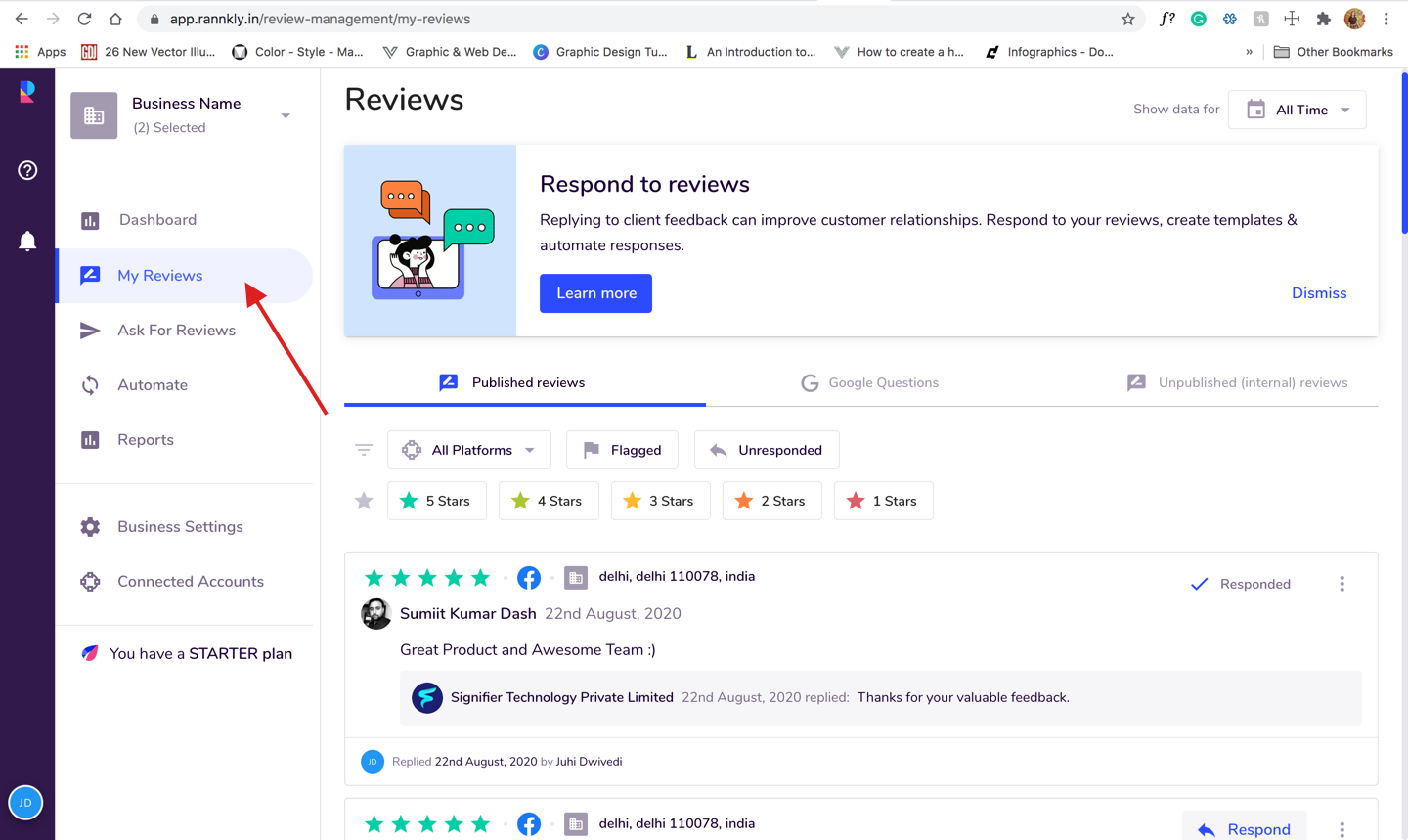
Task: Toggle the Flagged filter
Action: (622, 450)
